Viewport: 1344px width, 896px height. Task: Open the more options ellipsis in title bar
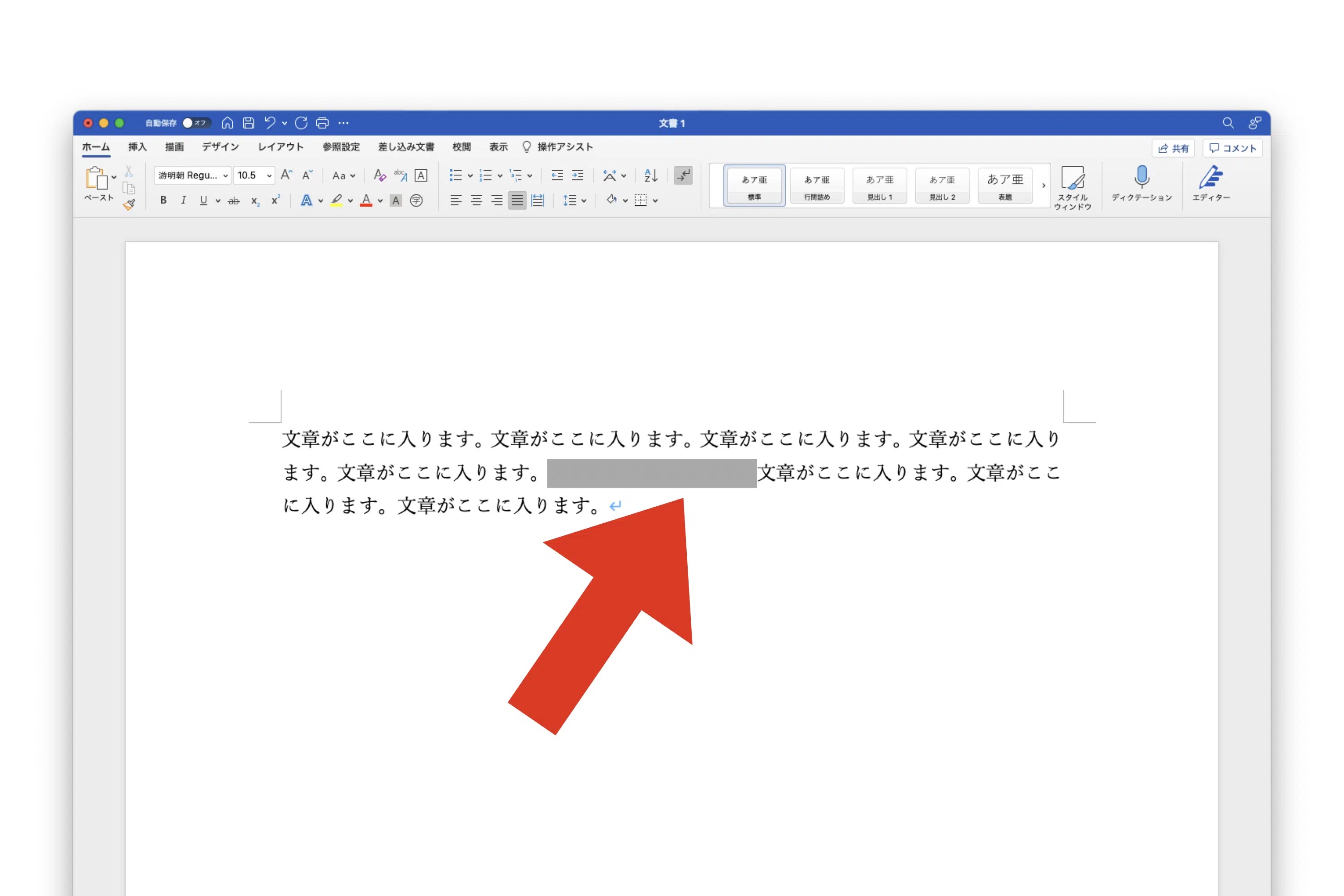coord(344,123)
